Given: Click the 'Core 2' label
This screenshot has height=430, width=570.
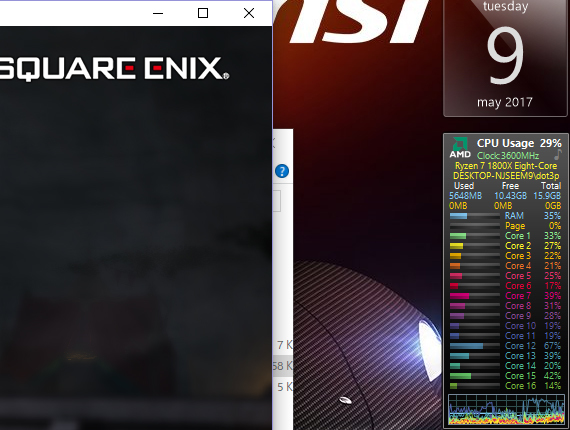Looking at the screenshot, I should (518, 246).
